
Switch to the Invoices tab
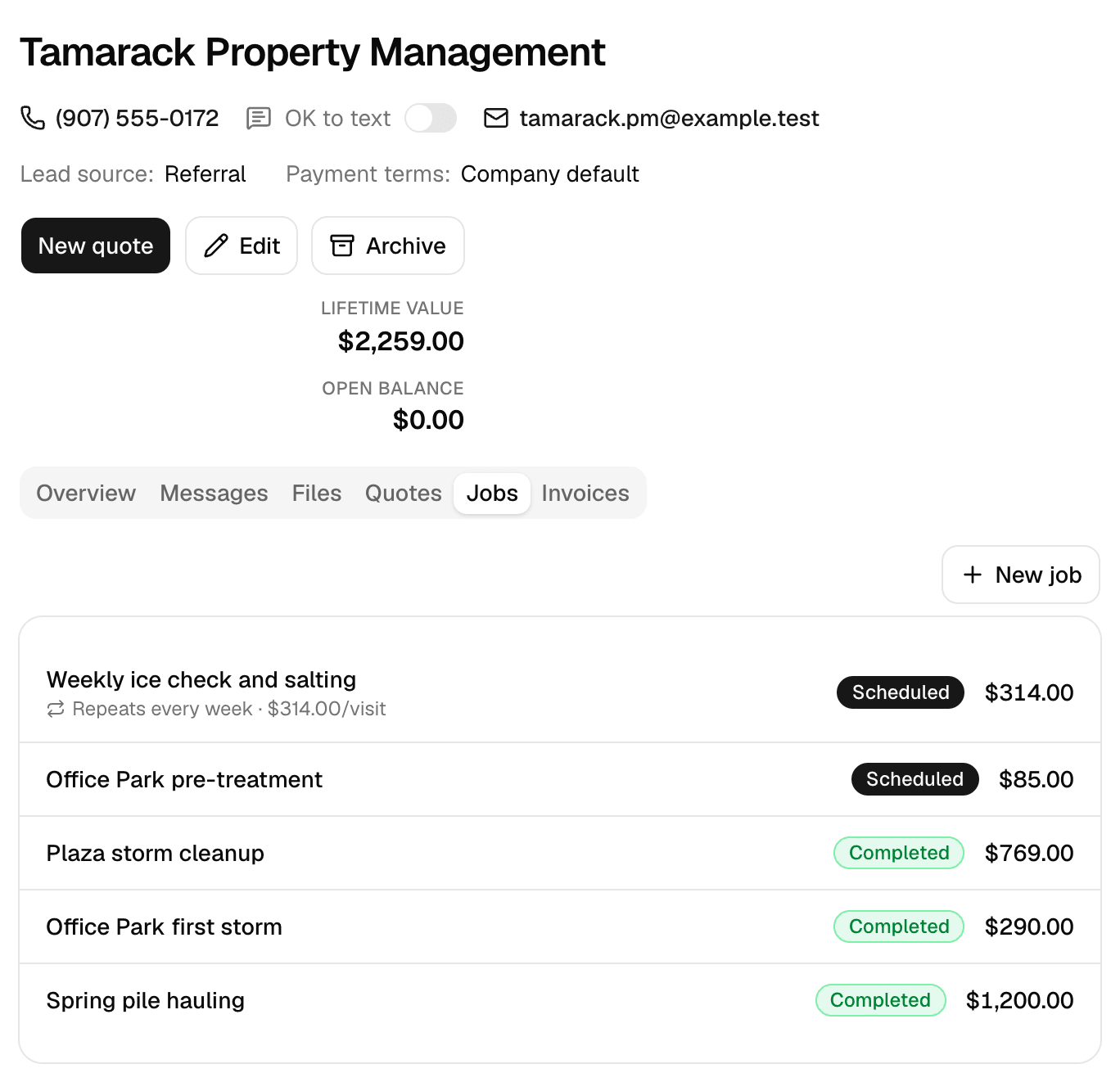[585, 493]
